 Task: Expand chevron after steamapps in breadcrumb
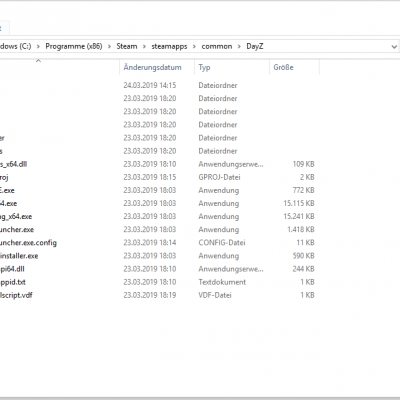click(194, 47)
